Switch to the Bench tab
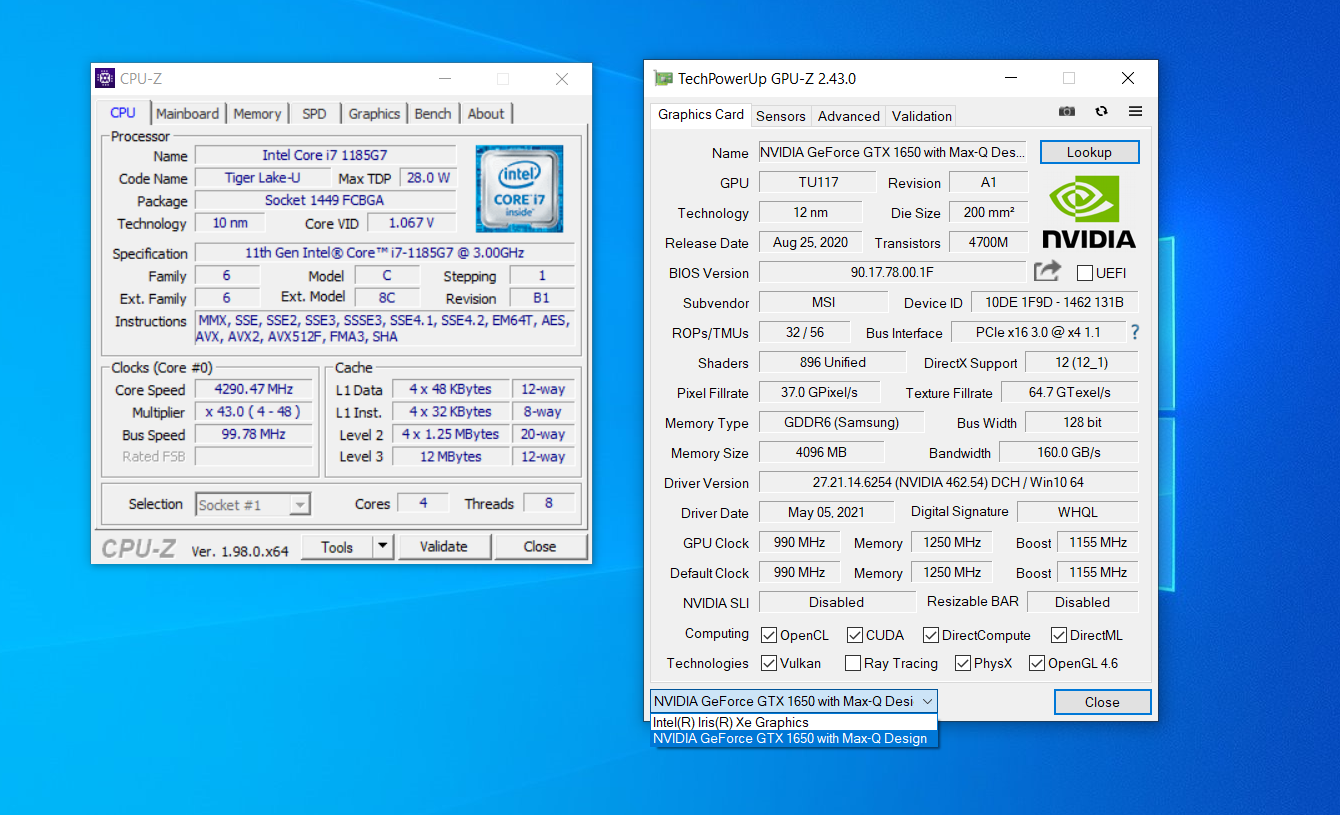This screenshot has width=1340, height=815. point(433,113)
